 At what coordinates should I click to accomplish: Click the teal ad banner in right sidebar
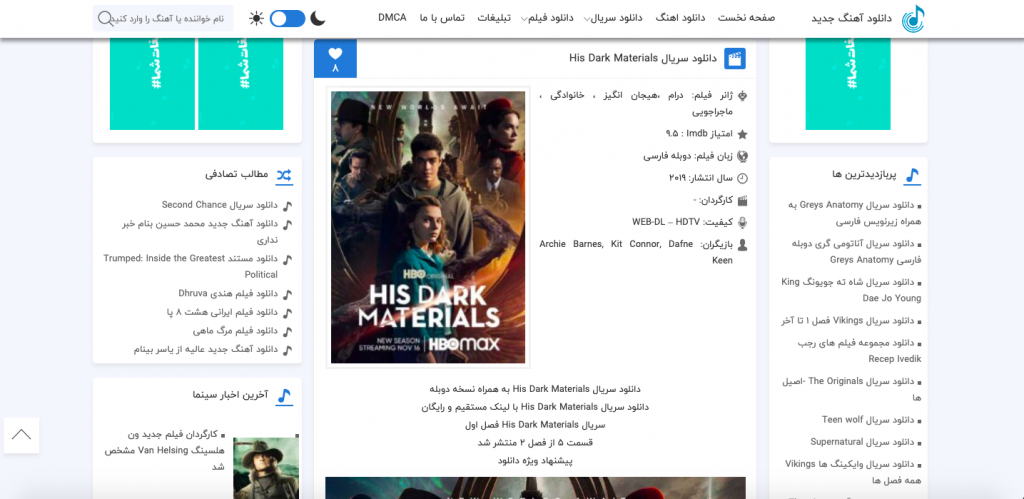848,84
